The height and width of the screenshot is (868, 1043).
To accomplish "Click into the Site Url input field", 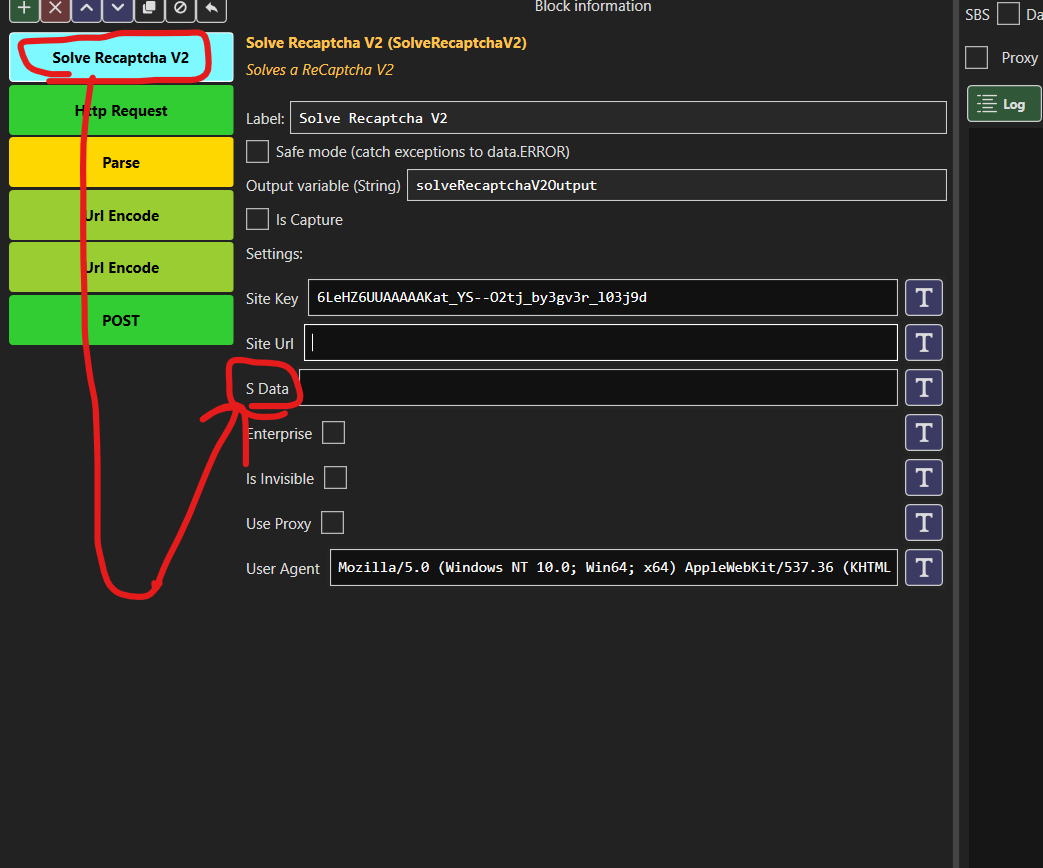I will (601, 343).
